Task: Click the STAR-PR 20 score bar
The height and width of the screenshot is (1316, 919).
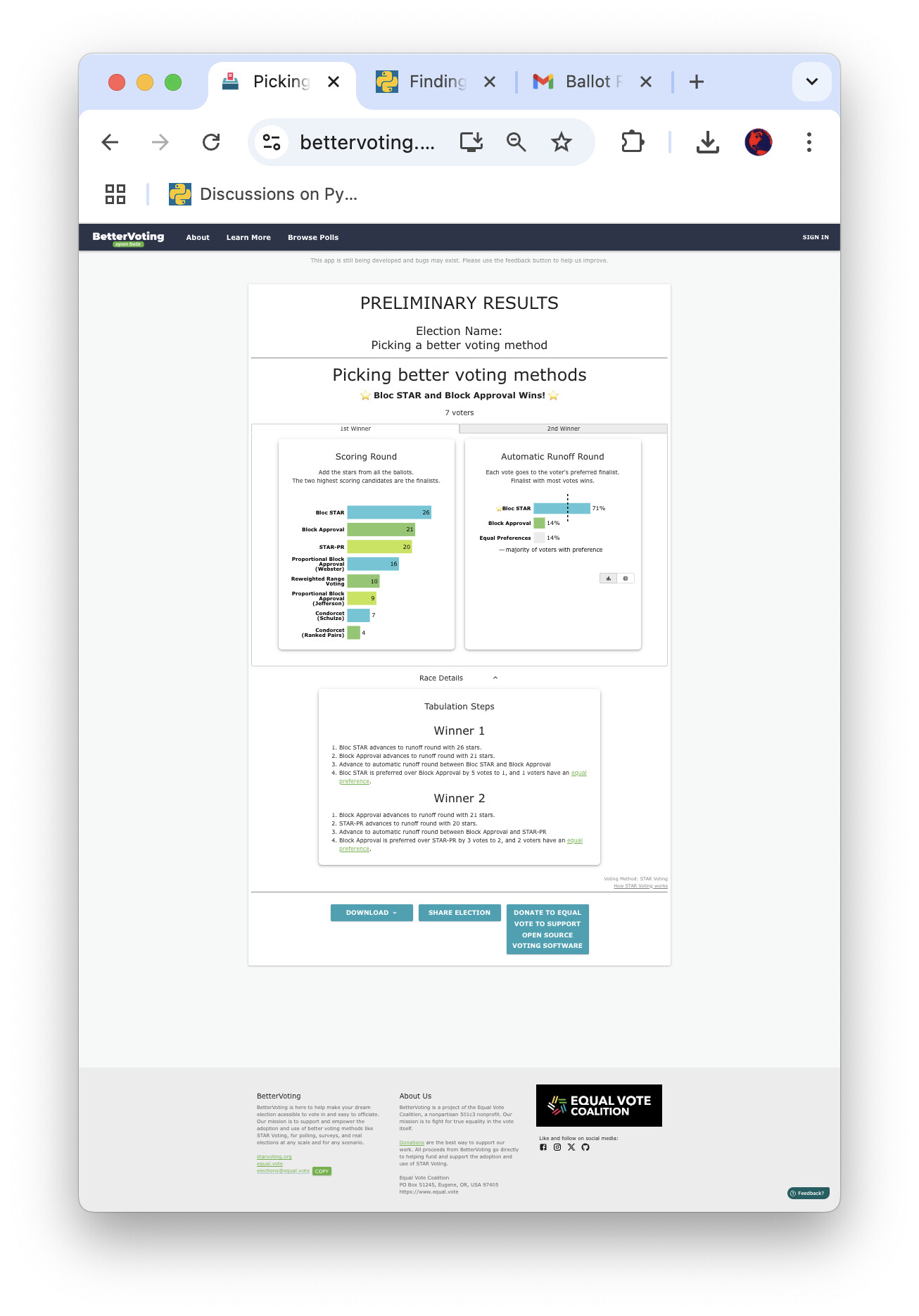Action: point(379,547)
